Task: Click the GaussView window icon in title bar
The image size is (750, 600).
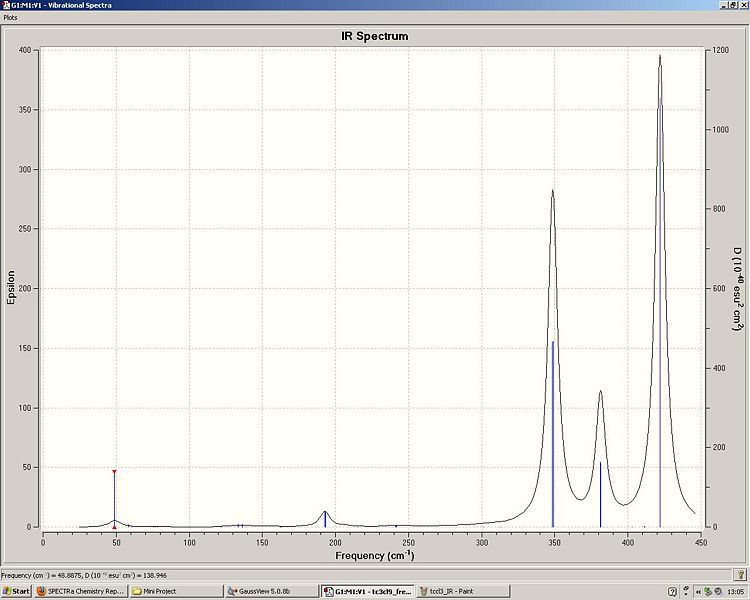Action: pos(5,5)
